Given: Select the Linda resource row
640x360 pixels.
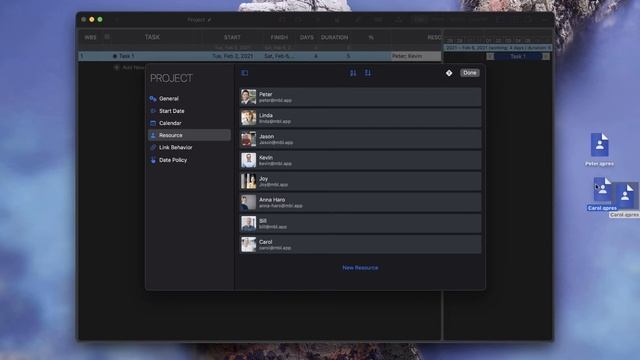Looking at the screenshot, I should tap(360, 118).
